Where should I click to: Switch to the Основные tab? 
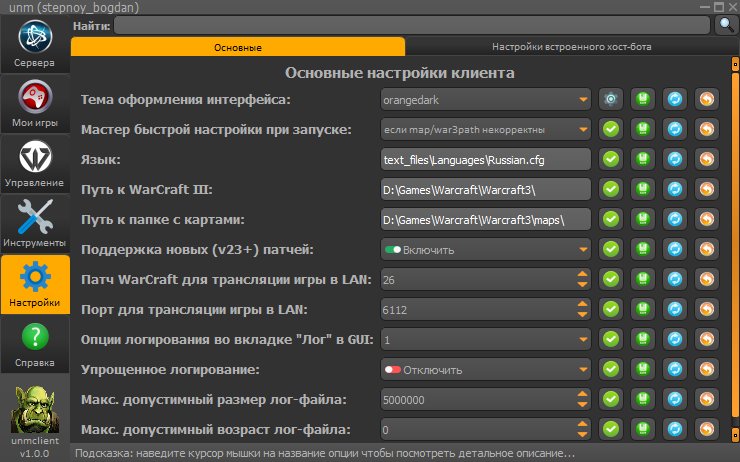click(x=238, y=47)
